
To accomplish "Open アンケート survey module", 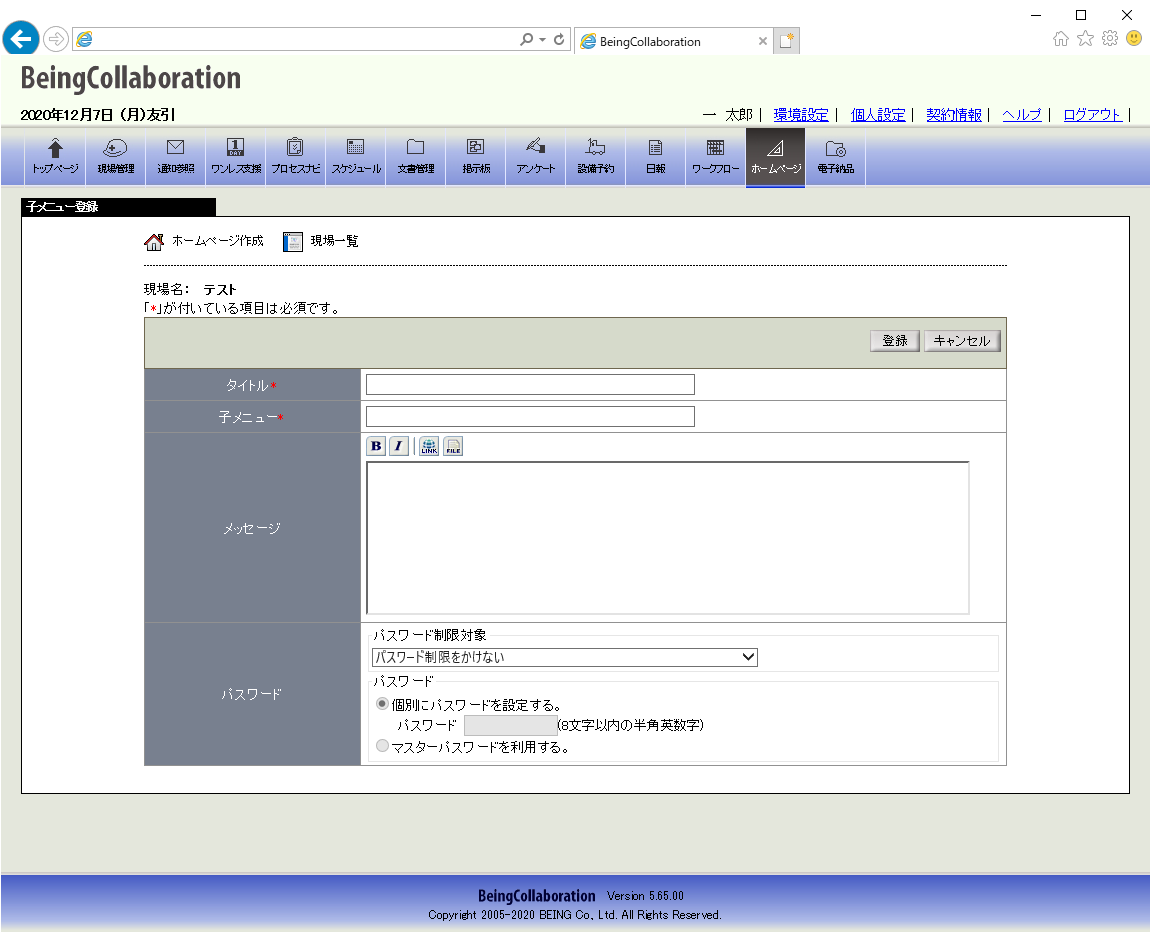I will click(x=536, y=156).
